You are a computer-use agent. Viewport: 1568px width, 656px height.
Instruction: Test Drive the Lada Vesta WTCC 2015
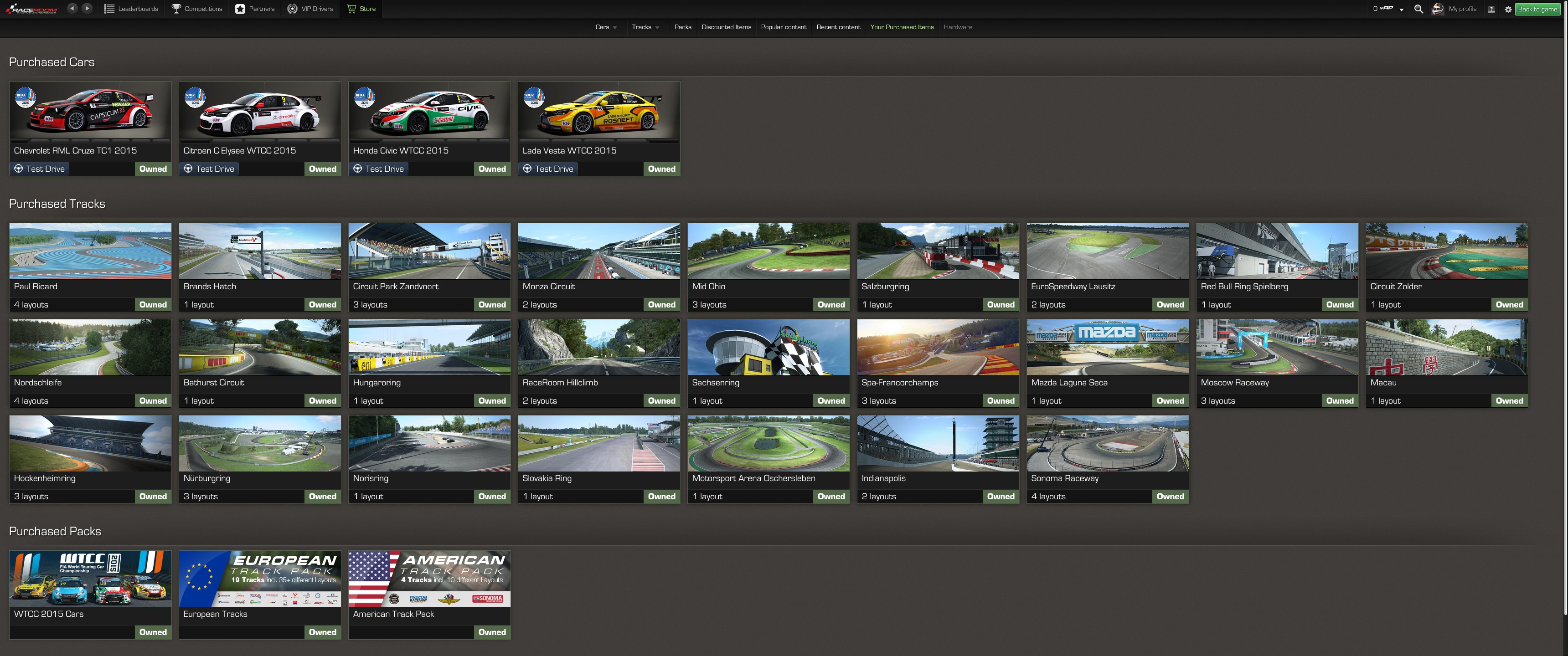(548, 169)
